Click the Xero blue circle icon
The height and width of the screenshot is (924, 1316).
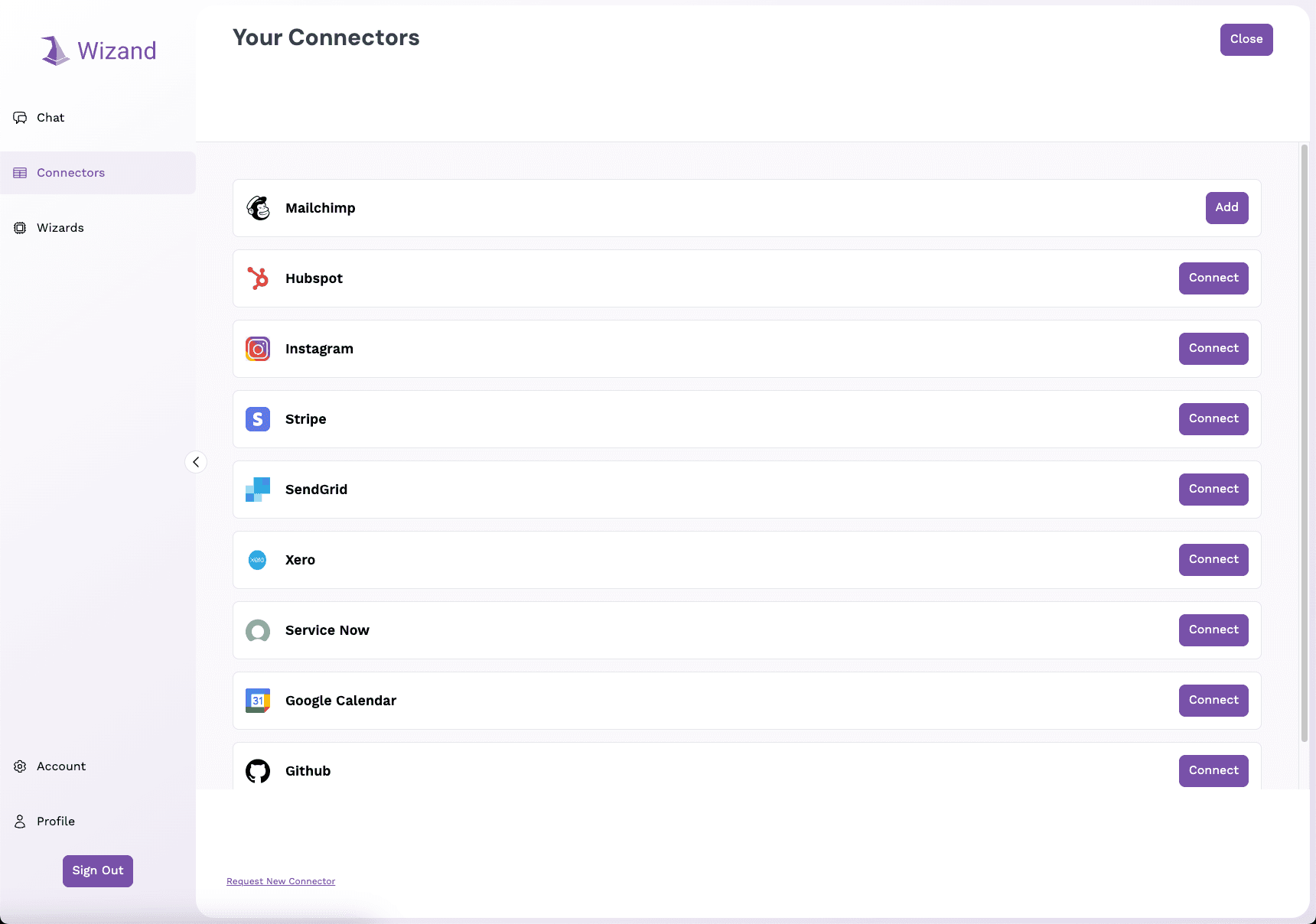click(x=258, y=560)
